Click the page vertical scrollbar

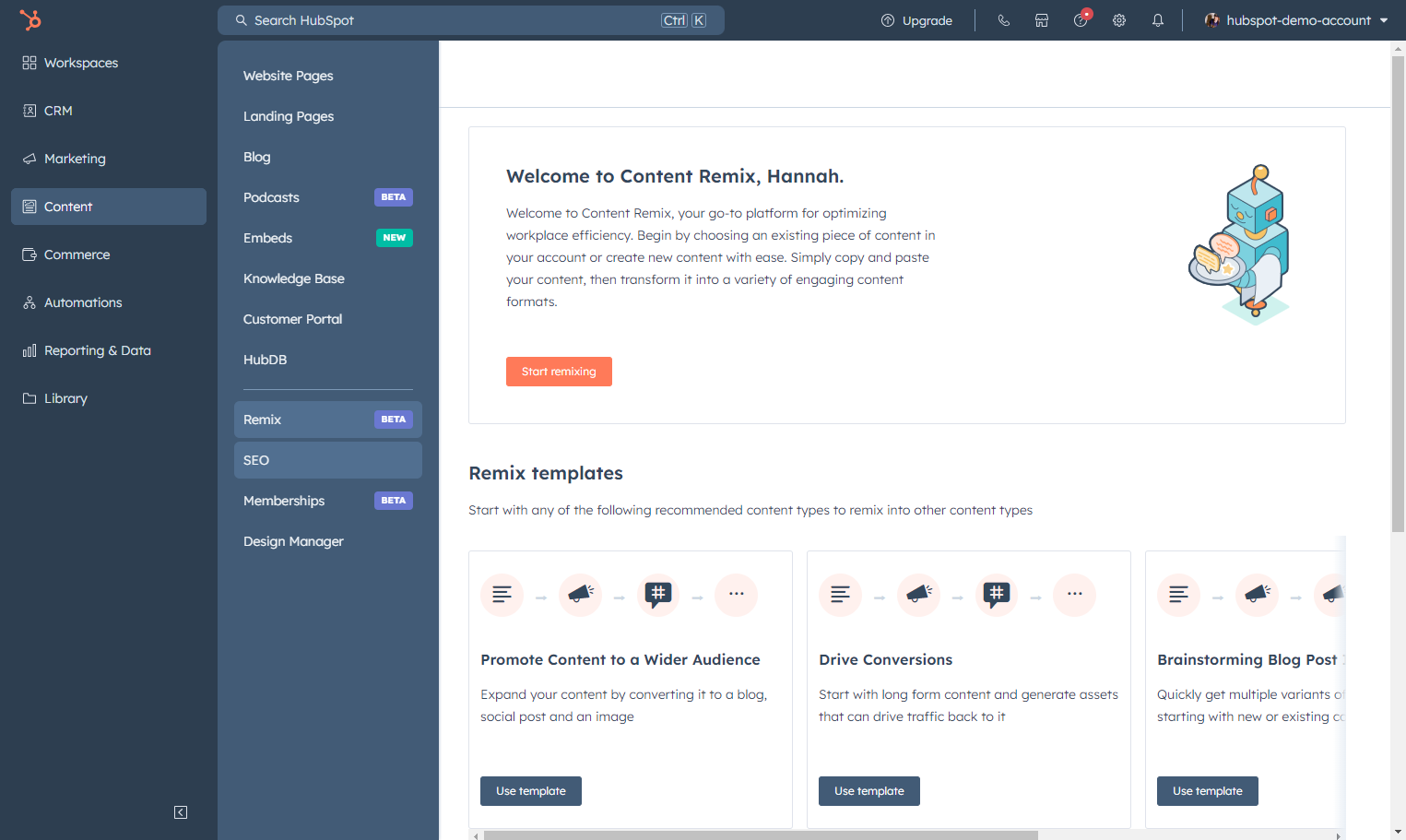(x=1398, y=293)
